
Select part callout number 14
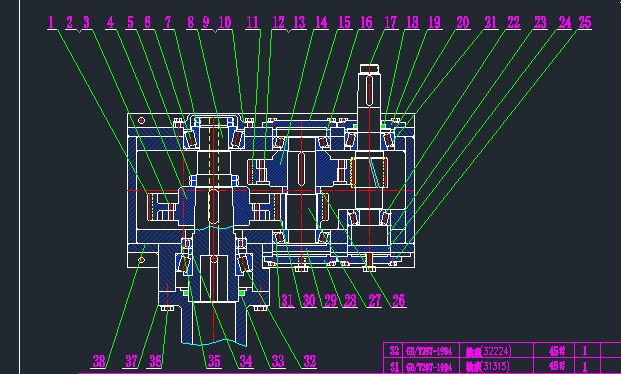coord(321,22)
